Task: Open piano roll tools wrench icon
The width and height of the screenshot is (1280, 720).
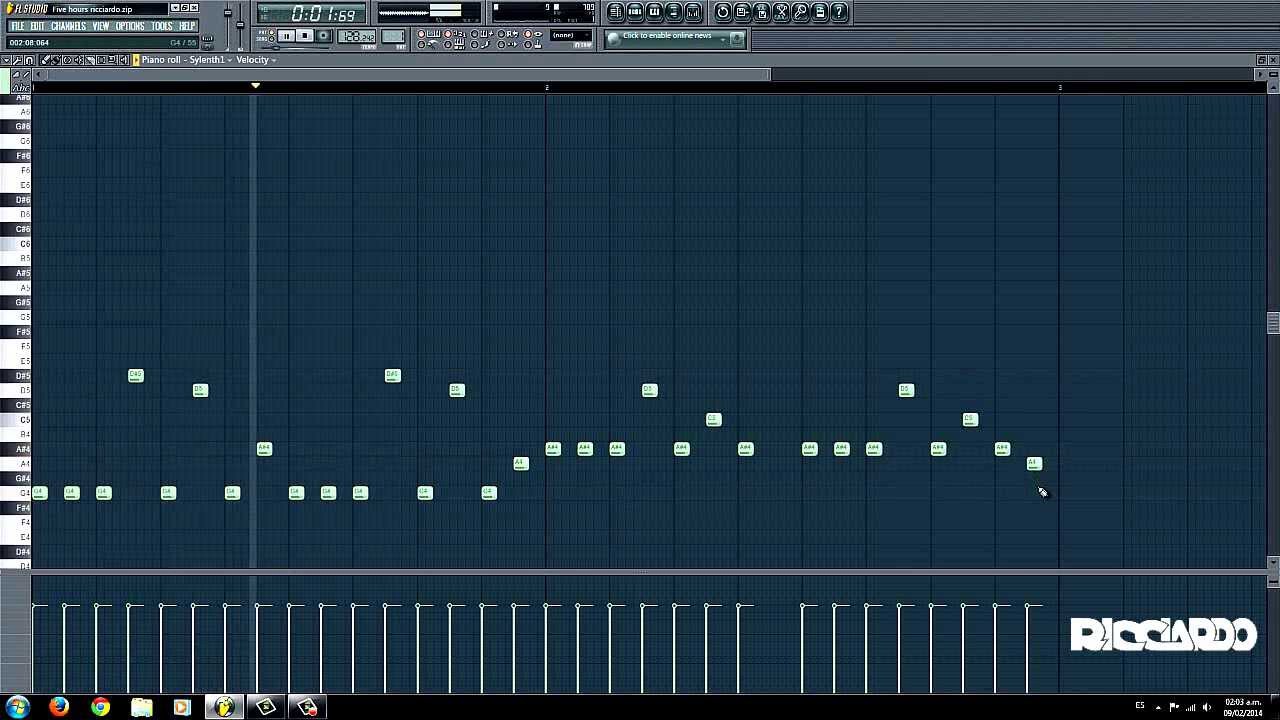Action: click(17, 60)
